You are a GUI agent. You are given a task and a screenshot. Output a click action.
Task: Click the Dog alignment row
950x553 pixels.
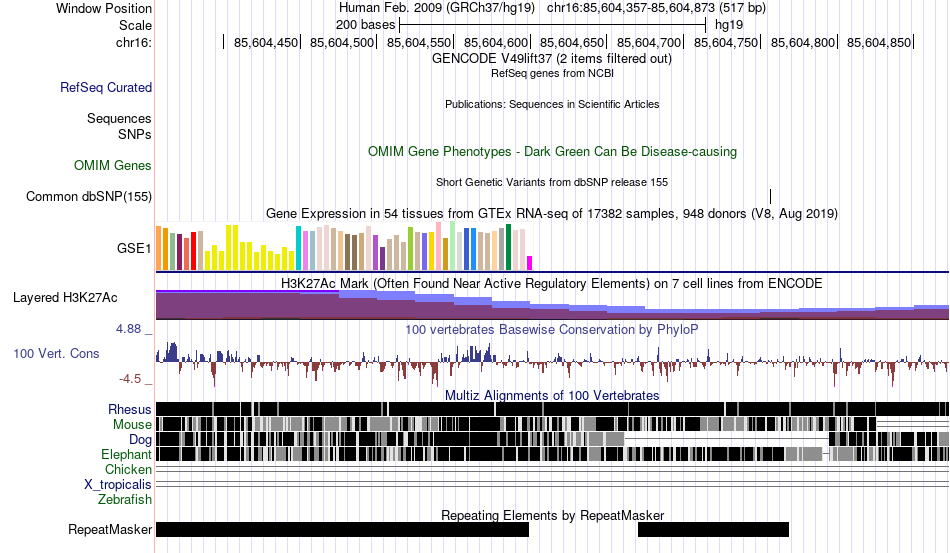[552, 439]
